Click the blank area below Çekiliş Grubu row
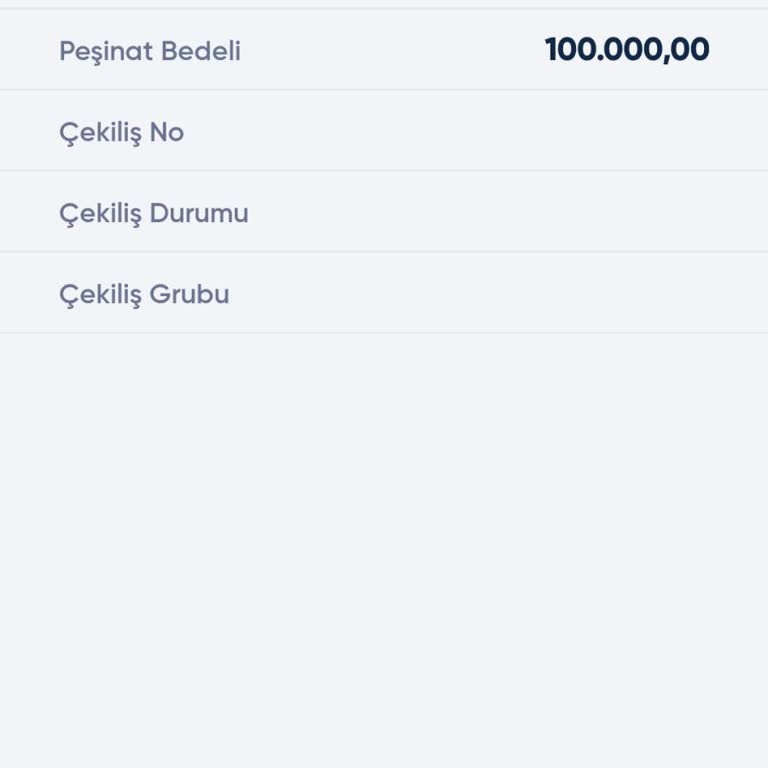 [384, 550]
